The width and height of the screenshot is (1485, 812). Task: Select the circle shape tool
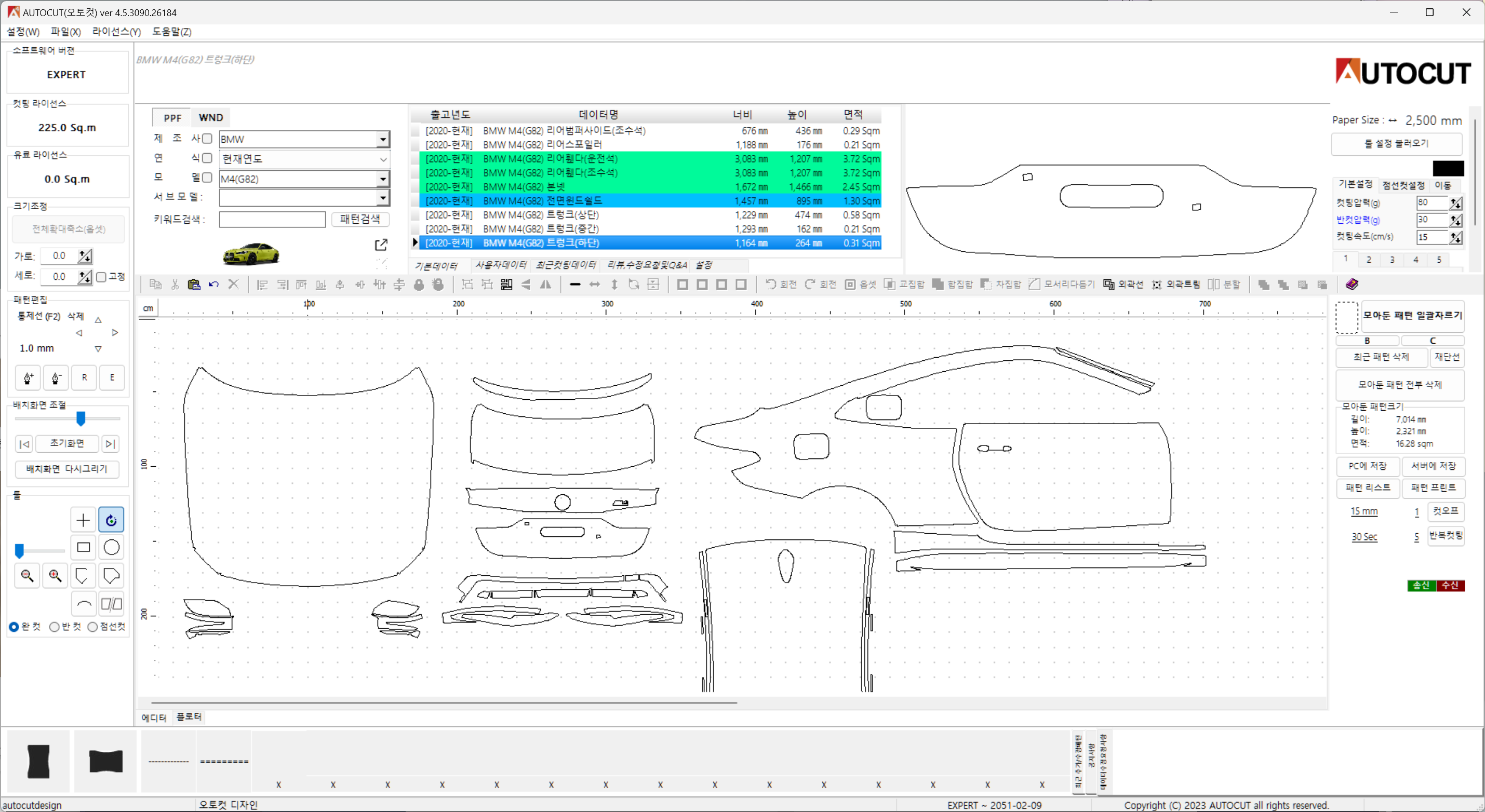click(111, 547)
